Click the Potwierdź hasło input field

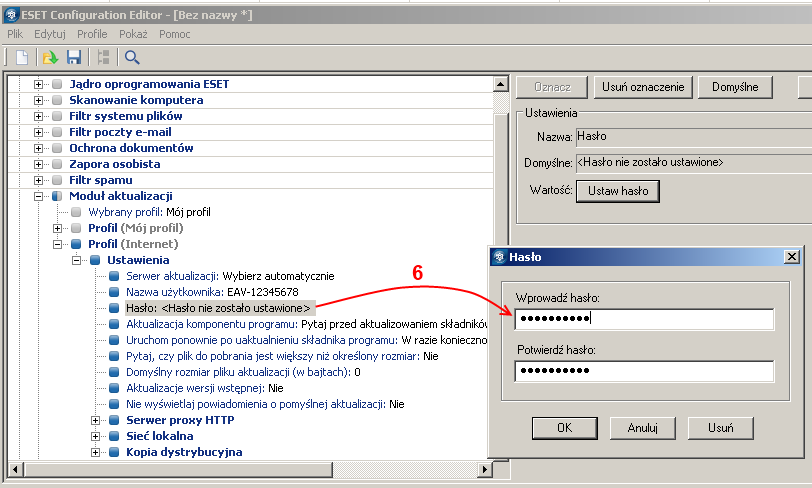644,371
